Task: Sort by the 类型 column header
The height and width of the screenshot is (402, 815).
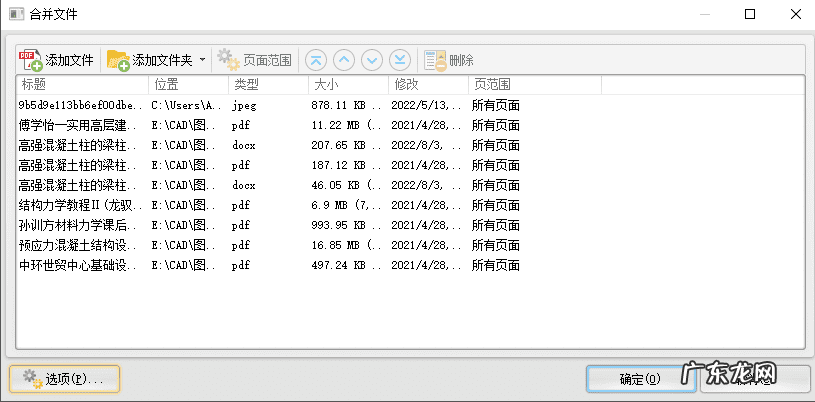Action: pos(269,85)
